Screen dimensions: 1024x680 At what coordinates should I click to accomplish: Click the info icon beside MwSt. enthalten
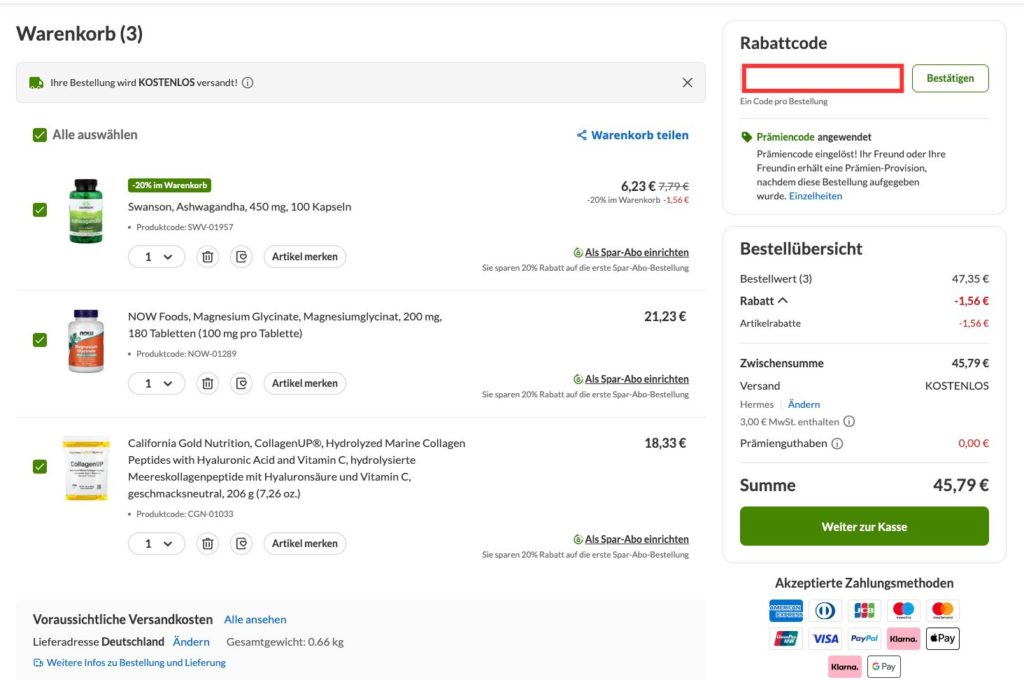coord(849,421)
